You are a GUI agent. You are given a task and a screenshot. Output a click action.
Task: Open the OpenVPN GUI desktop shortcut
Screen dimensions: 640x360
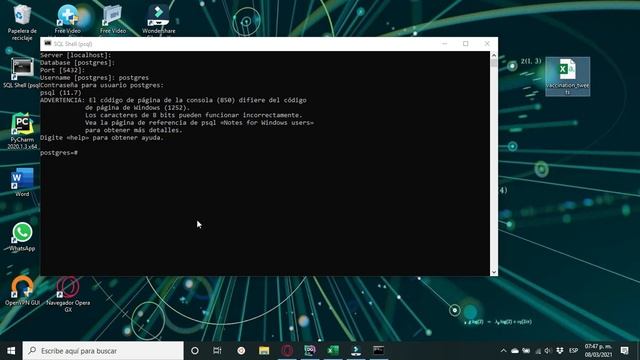pos(22,291)
